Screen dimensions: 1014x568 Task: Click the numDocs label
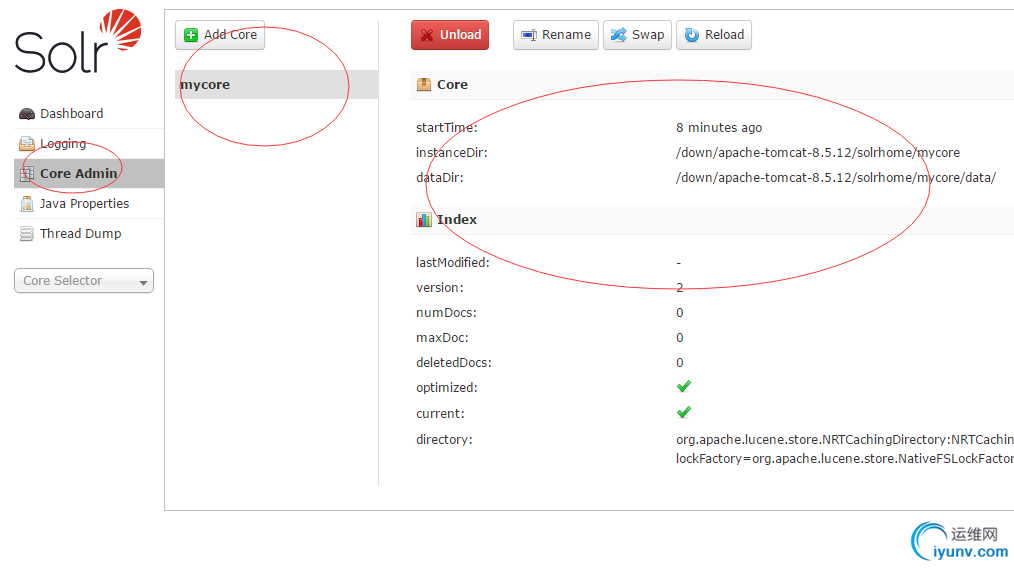click(446, 313)
